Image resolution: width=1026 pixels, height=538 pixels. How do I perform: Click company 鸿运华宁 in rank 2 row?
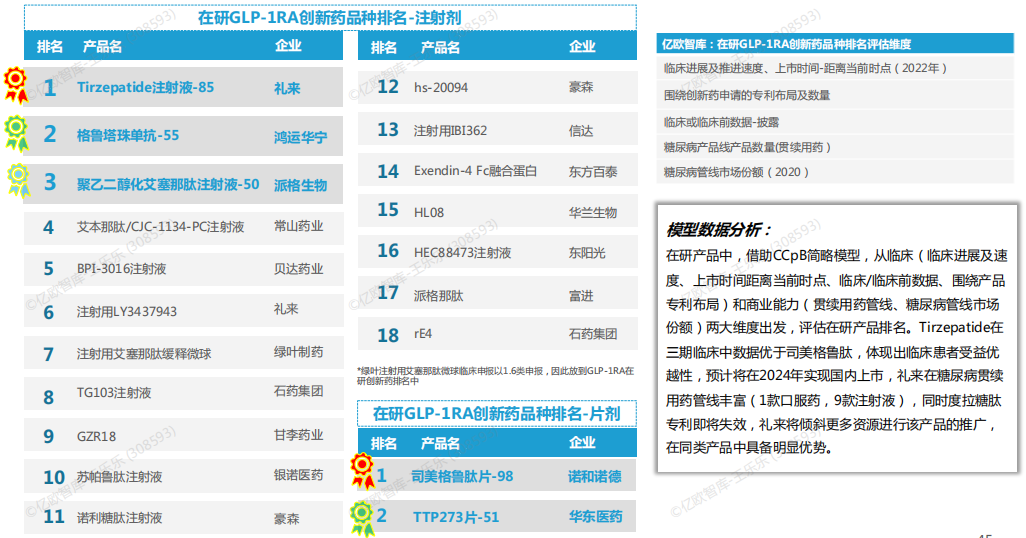pyautogui.click(x=300, y=137)
